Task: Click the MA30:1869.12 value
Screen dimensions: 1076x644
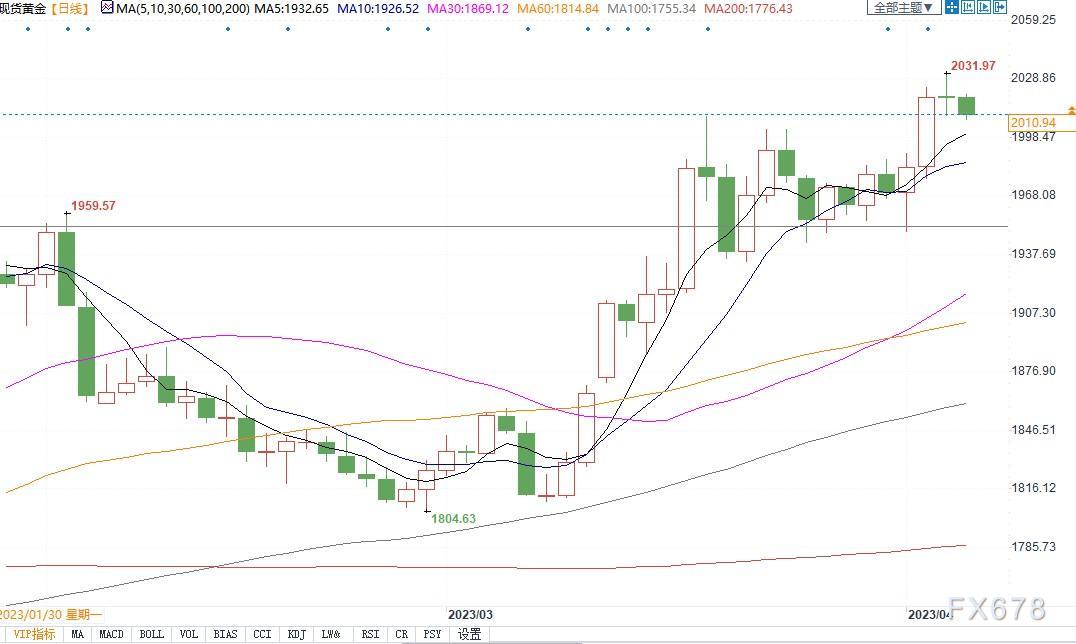Action: click(x=468, y=9)
